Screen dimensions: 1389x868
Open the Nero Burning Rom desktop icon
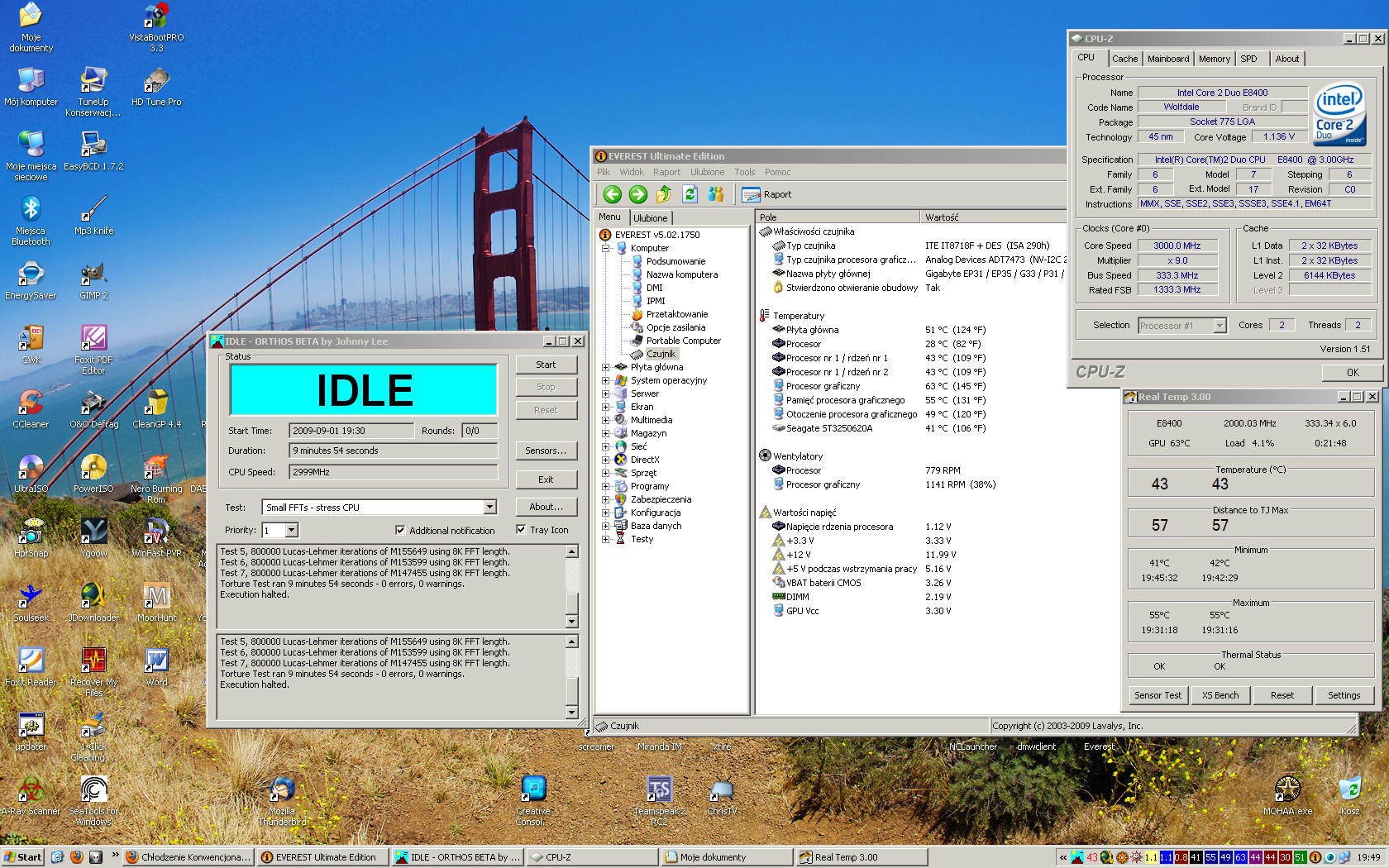(x=156, y=479)
